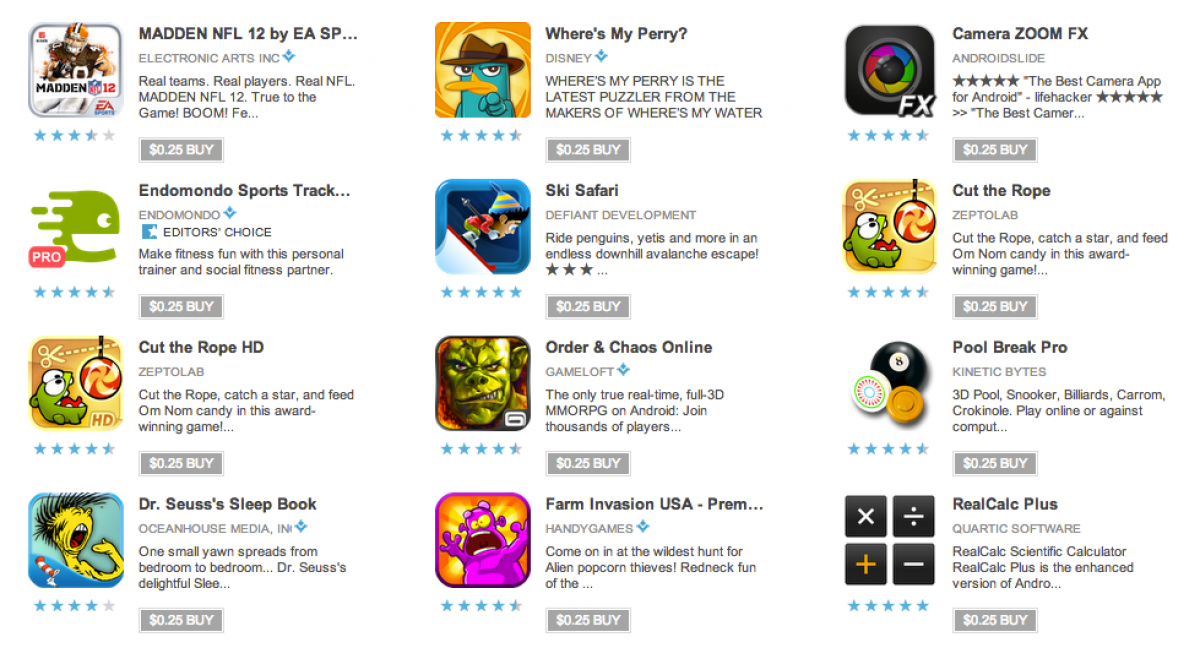Open the Cut the Rope HD icon
The image size is (1200, 648).
[x=76, y=384]
